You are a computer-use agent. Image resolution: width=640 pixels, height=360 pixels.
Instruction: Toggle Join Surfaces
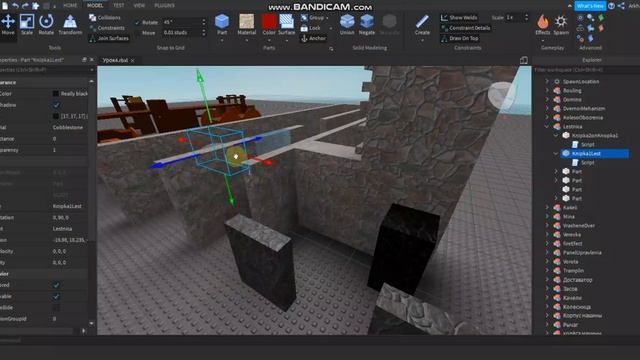click(x=109, y=38)
